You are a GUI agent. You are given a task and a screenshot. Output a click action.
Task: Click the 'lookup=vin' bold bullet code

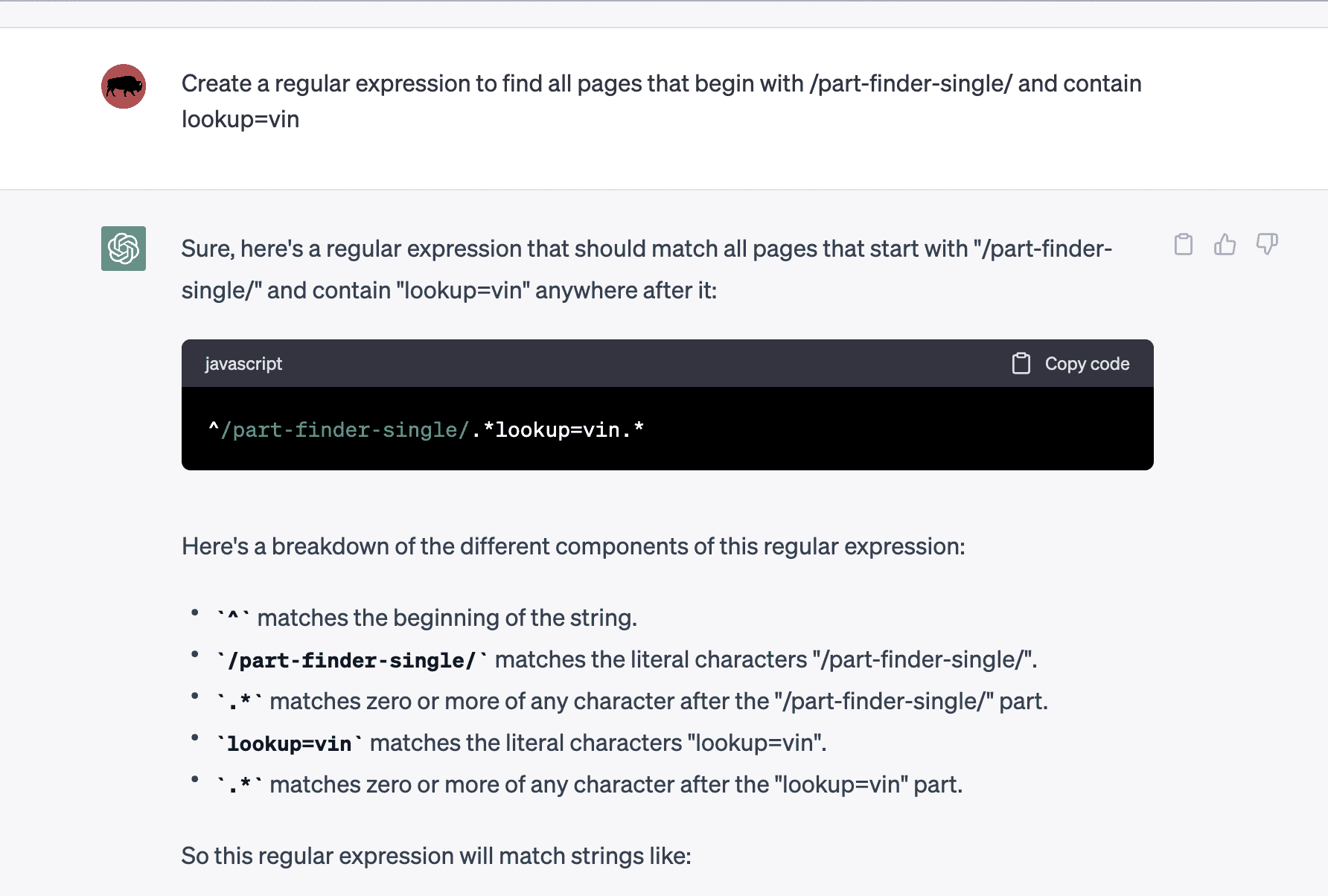tap(289, 743)
